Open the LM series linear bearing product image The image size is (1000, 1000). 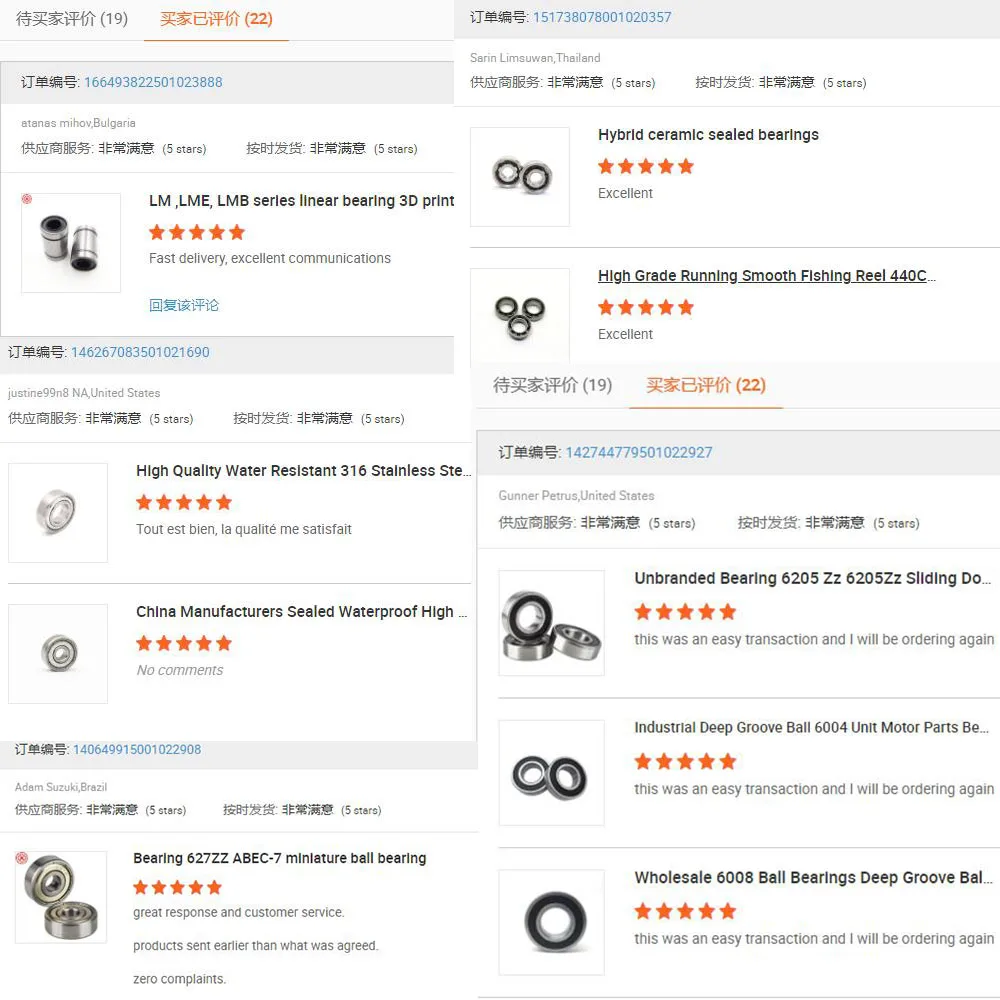(70, 242)
